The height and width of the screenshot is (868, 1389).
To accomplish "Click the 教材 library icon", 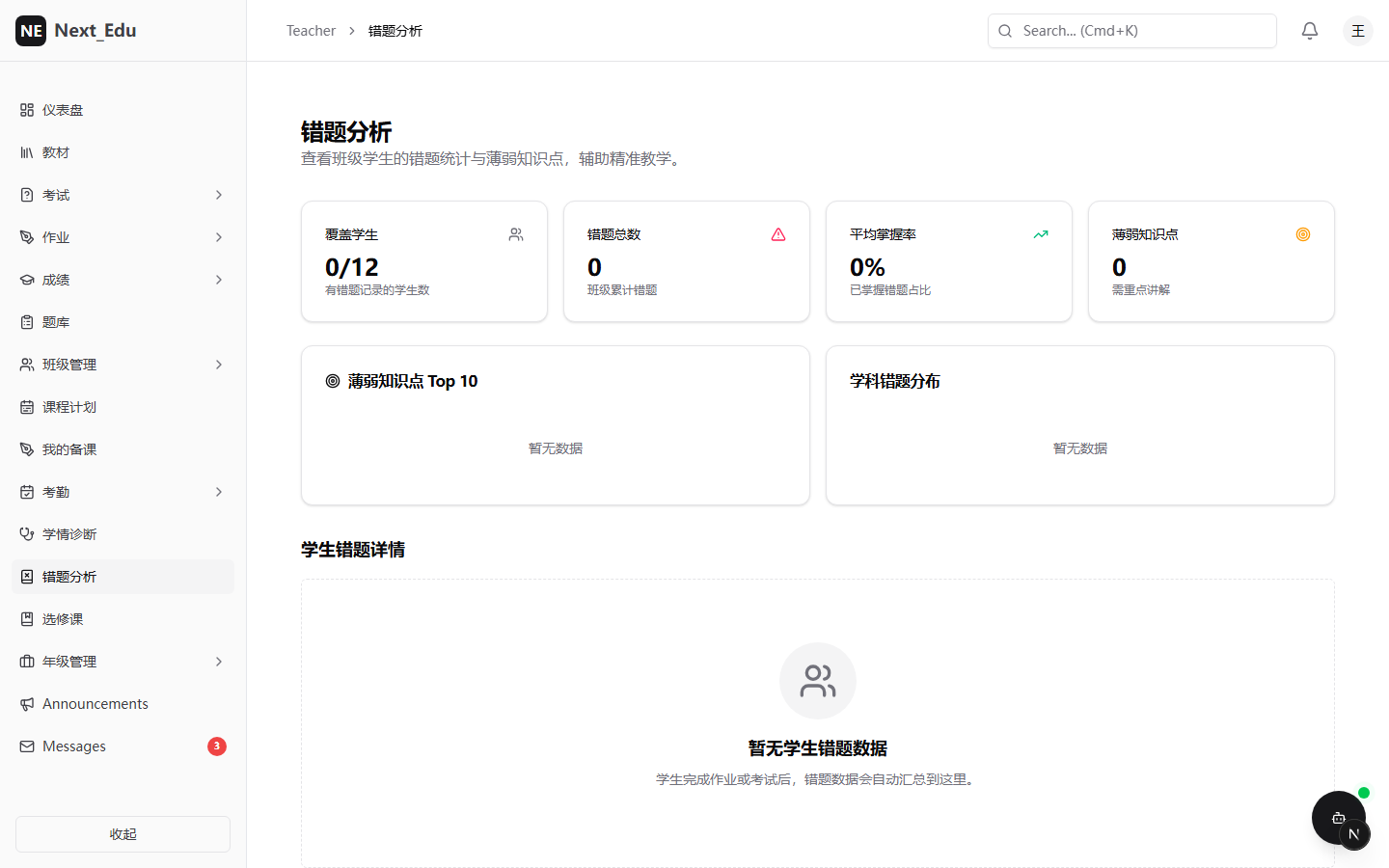I will pyautogui.click(x=27, y=152).
